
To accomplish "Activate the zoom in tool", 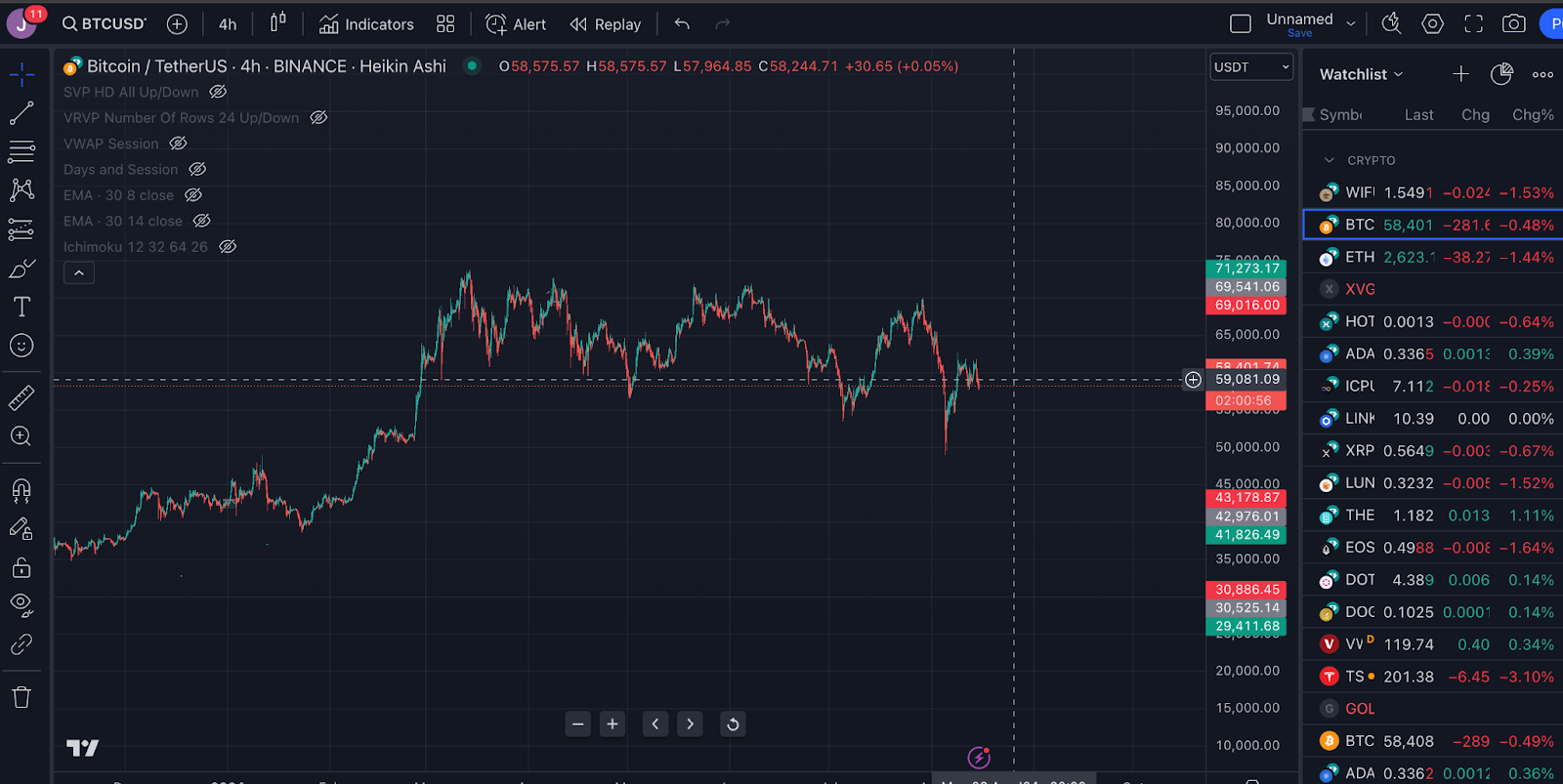I will (21, 436).
